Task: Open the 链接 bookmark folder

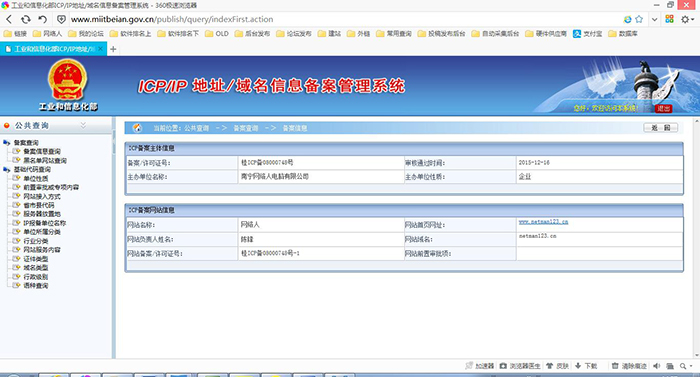Action: pyautogui.click(x=15, y=34)
